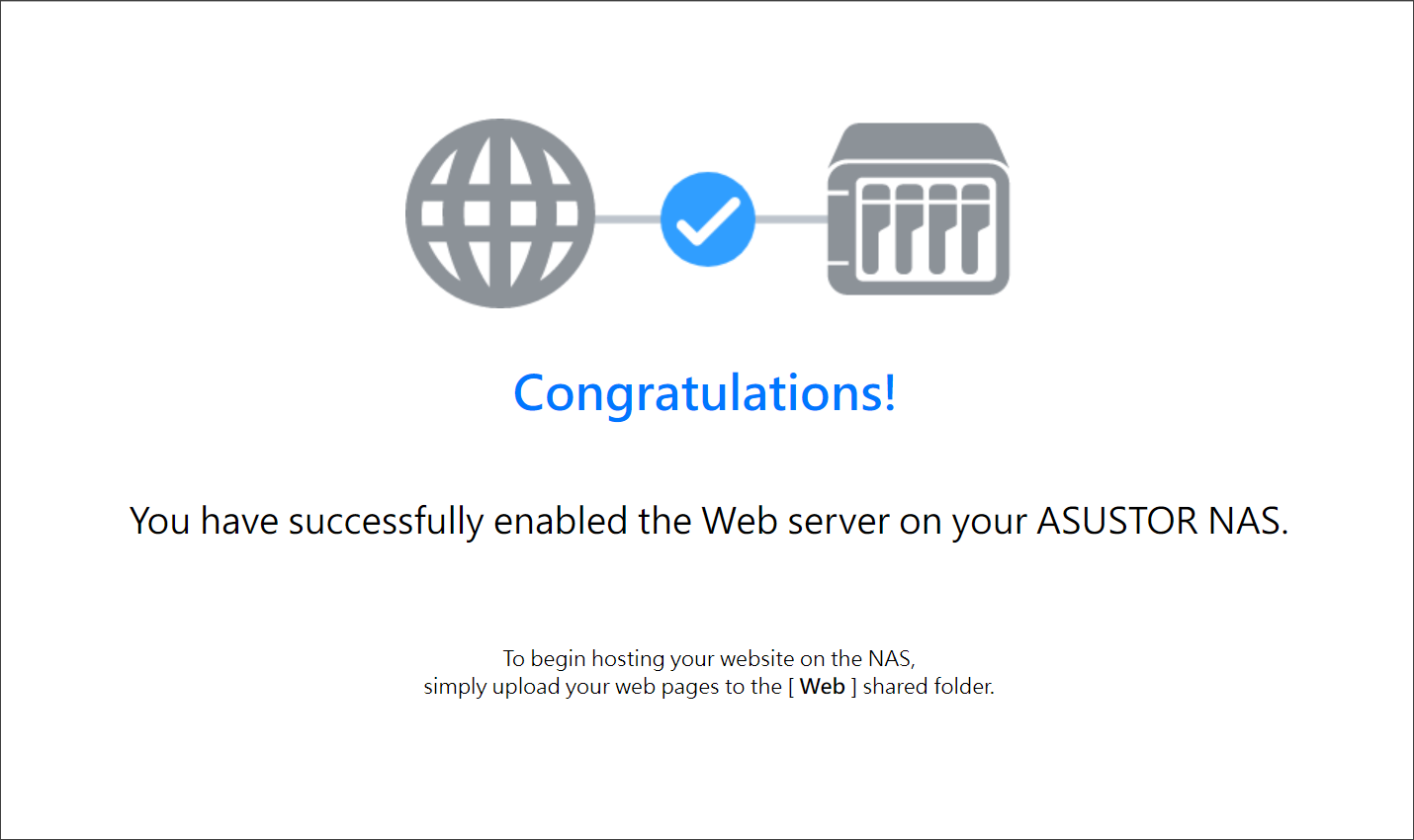The width and height of the screenshot is (1414, 840).
Task: Click the word 'successfully' in main sentence
Action: [x=386, y=522]
